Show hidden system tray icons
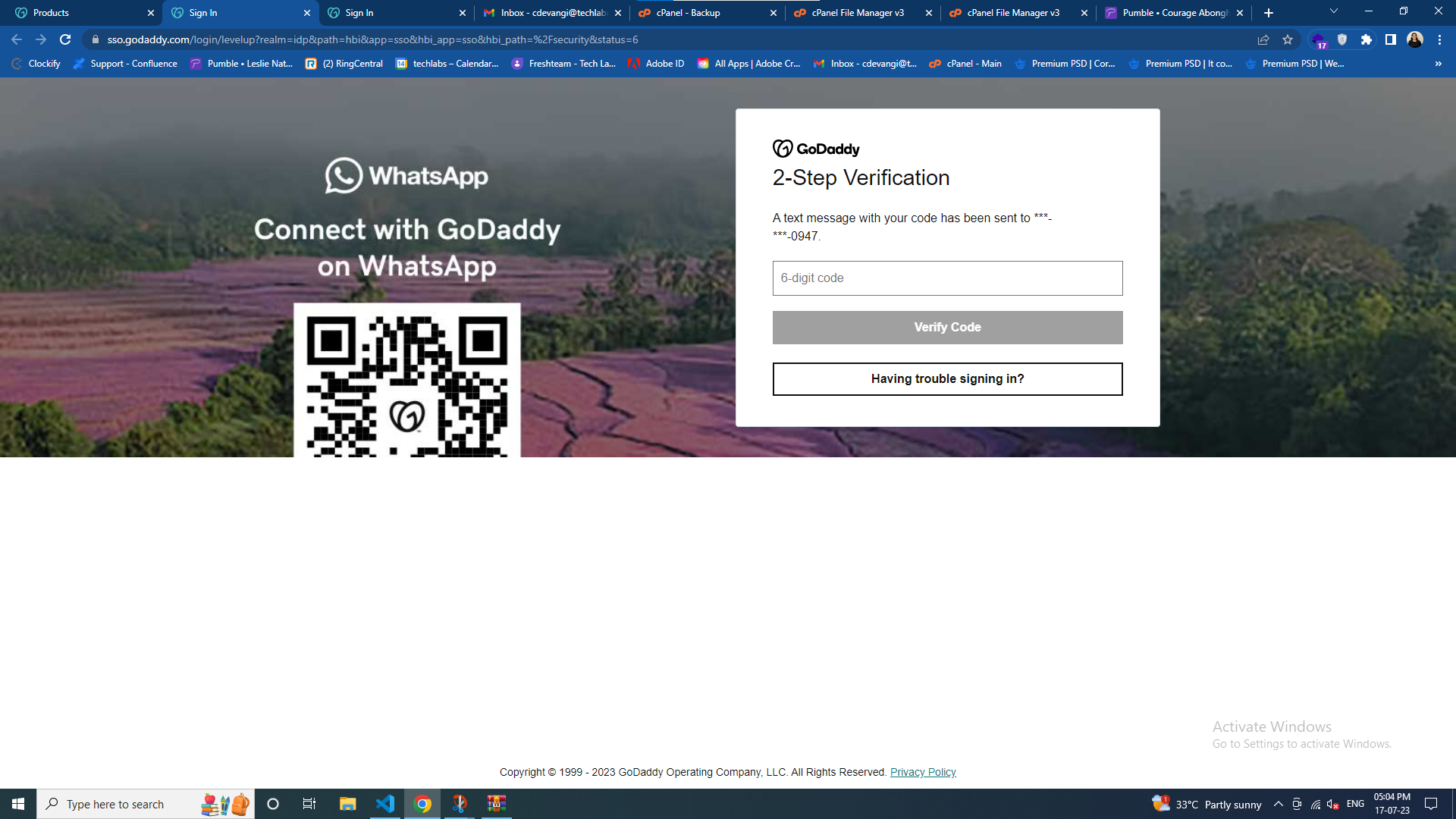 pos(1279,804)
